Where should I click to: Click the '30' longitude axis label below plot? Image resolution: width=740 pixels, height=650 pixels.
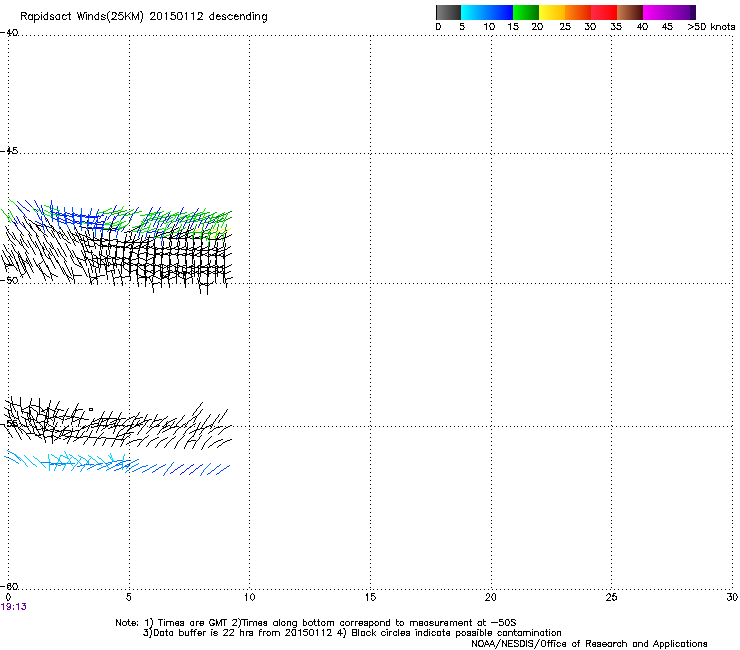pos(732,598)
